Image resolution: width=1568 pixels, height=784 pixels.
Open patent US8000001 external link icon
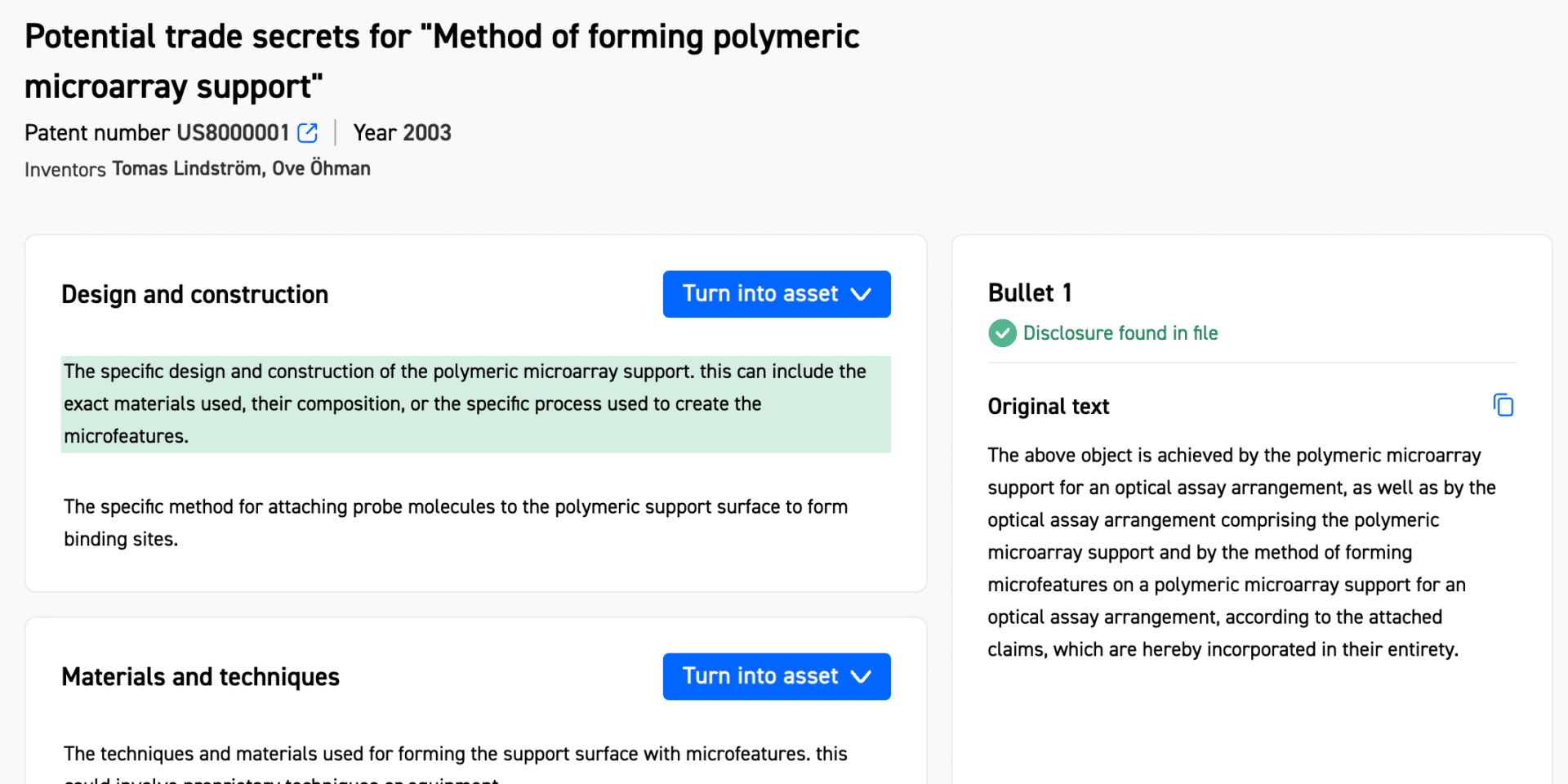tap(308, 132)
